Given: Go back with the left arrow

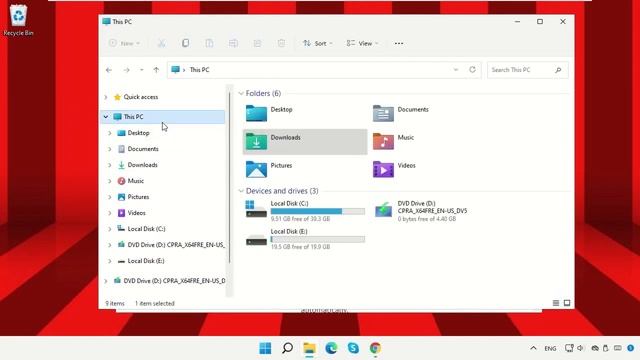Looking at the screenshot, I should click(x=109, y=70).
